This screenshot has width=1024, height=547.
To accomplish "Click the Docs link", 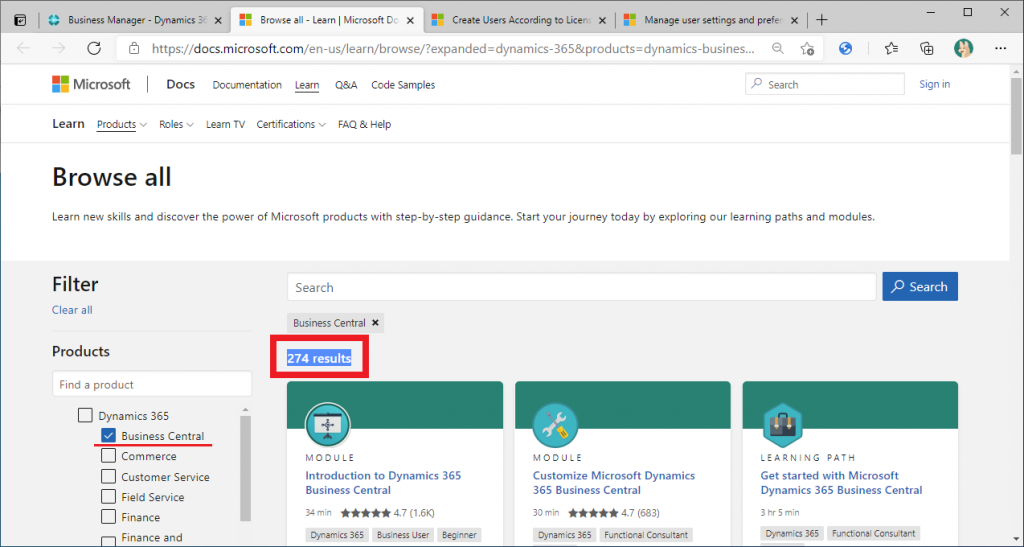I will [x=180, y=84].
